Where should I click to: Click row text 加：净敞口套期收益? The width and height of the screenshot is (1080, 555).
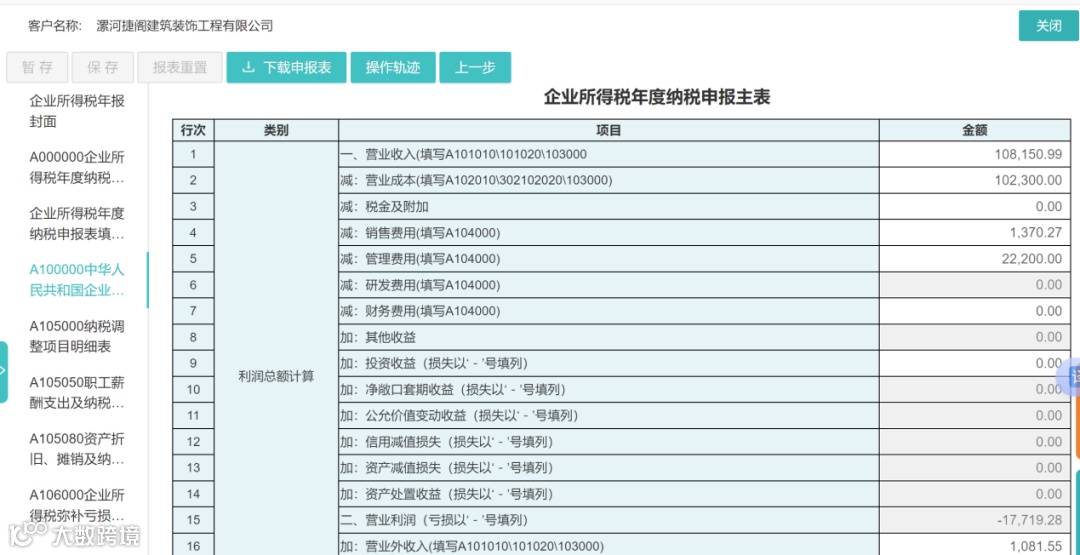coord(453,390)
